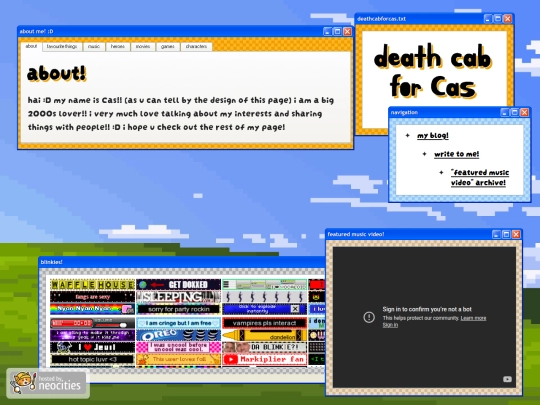Maximize the "about me! :D" window

338,31
